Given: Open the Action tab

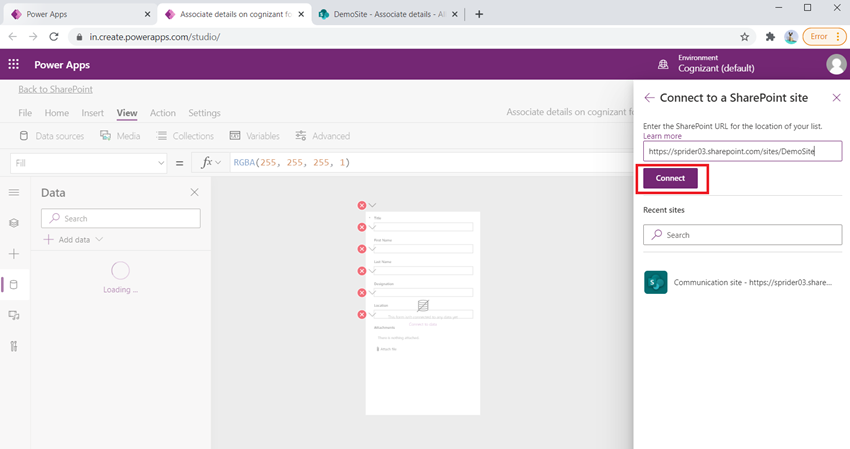Looking at the screenshot, I should tap(163, 113).
